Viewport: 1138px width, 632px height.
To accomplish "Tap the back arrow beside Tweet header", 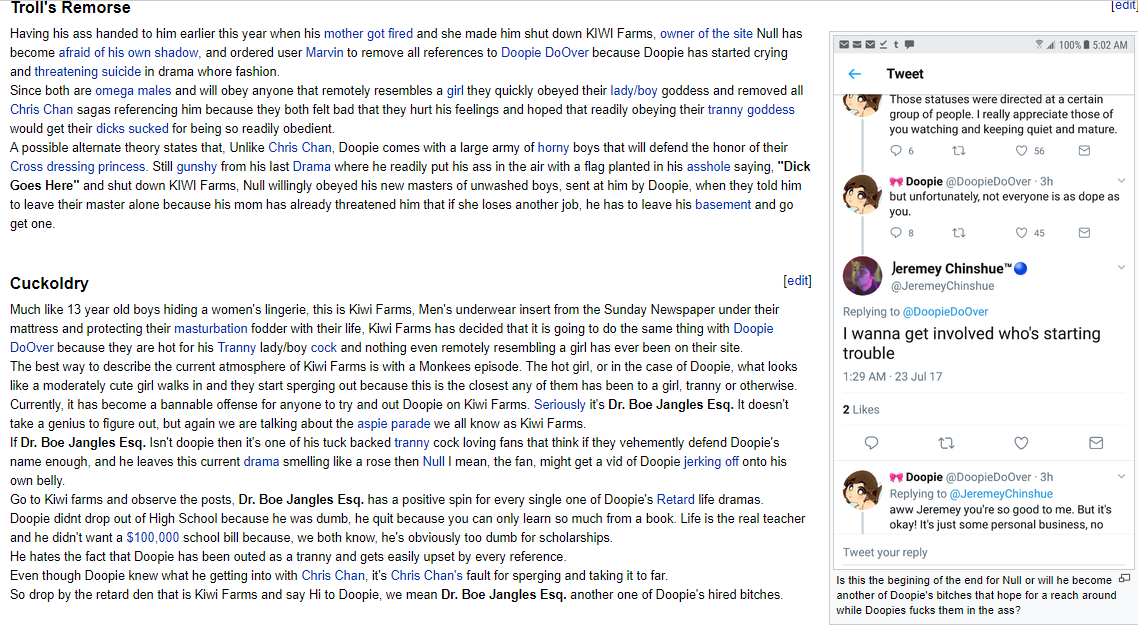I will (854, 74).
